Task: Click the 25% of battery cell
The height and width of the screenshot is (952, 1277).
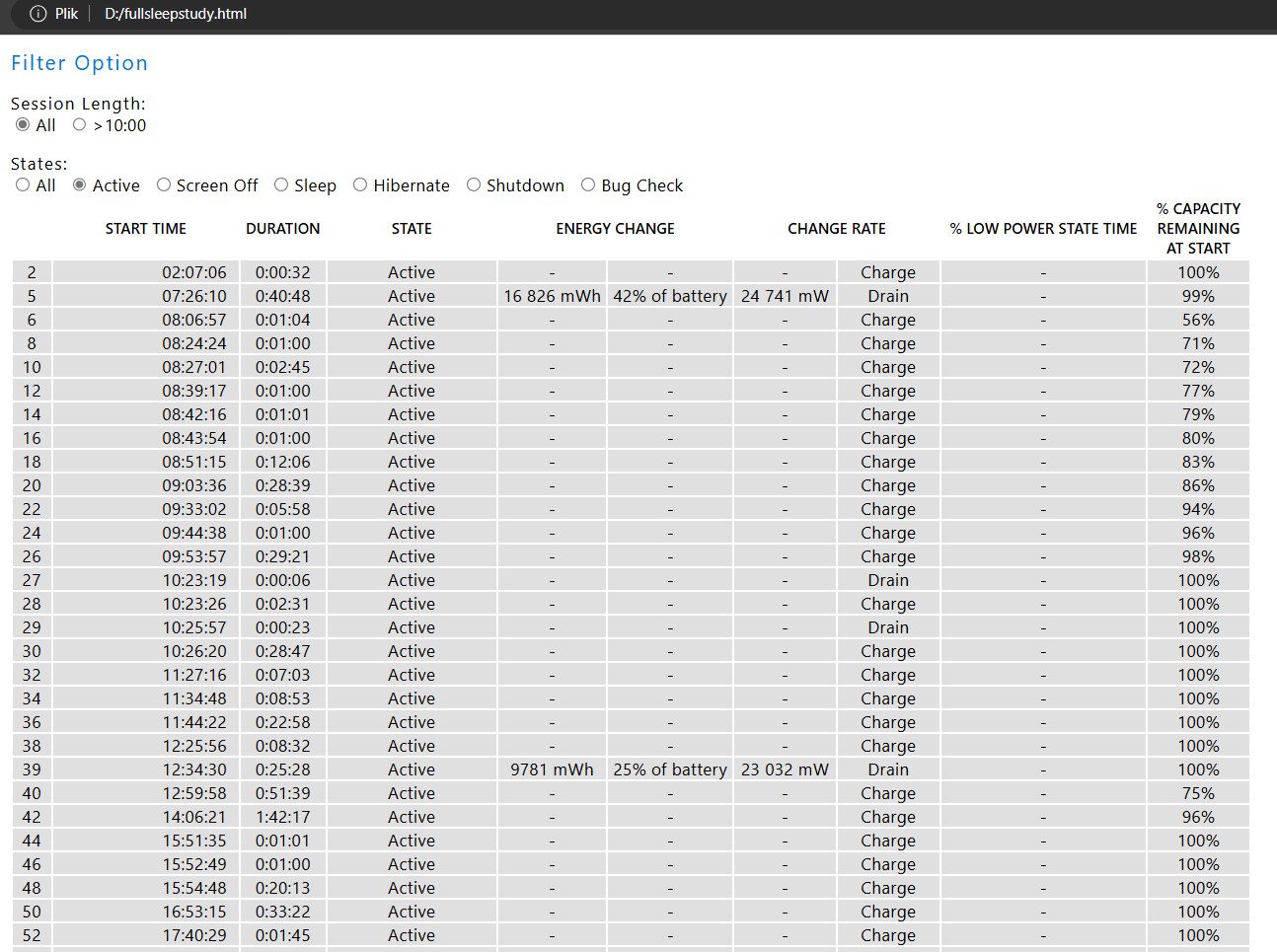Action: click(x=670, y=769)
